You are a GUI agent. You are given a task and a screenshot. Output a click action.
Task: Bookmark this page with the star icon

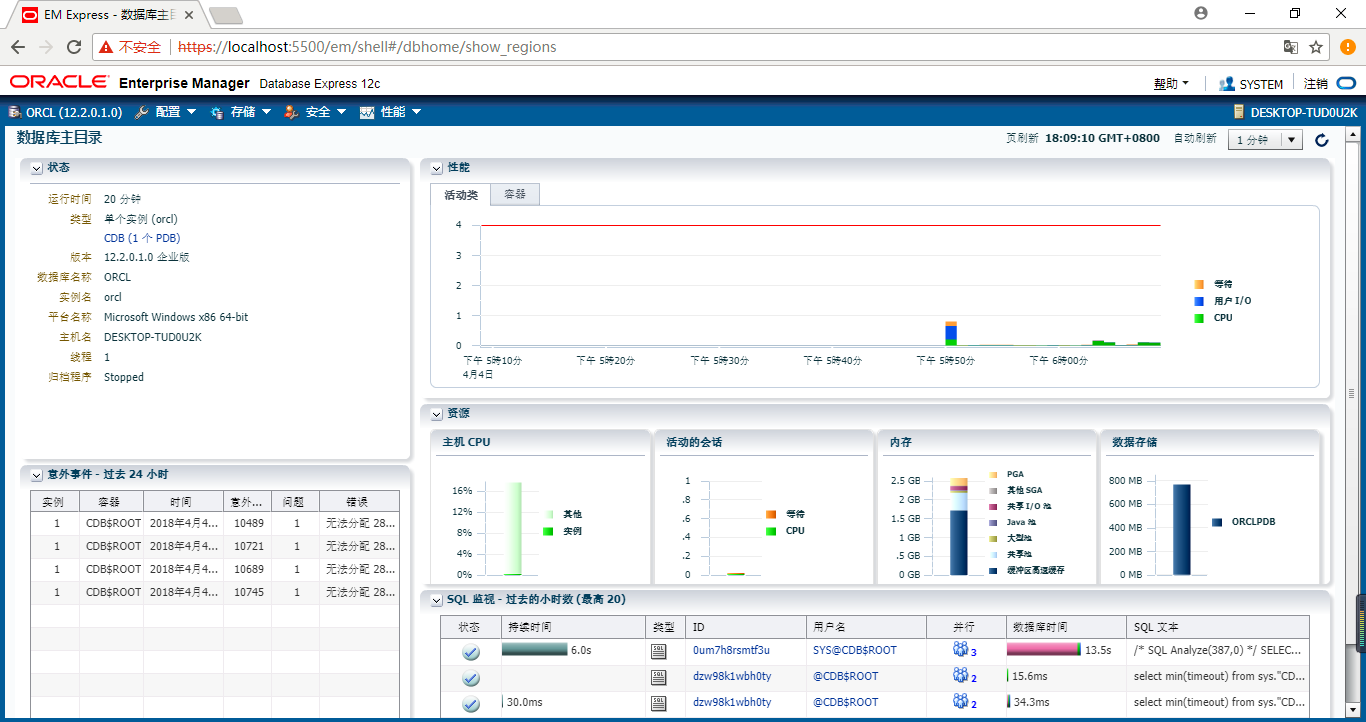(x=1316, y=47)
